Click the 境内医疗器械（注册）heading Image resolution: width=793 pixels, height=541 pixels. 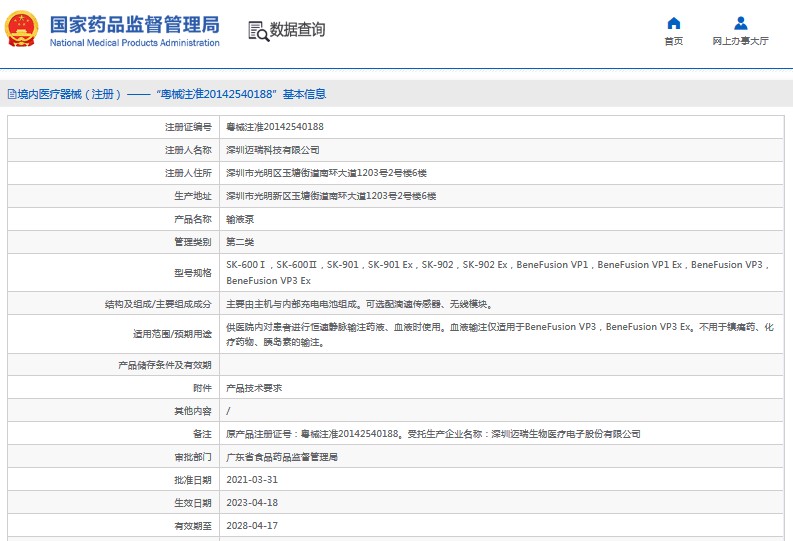(69, 94)
